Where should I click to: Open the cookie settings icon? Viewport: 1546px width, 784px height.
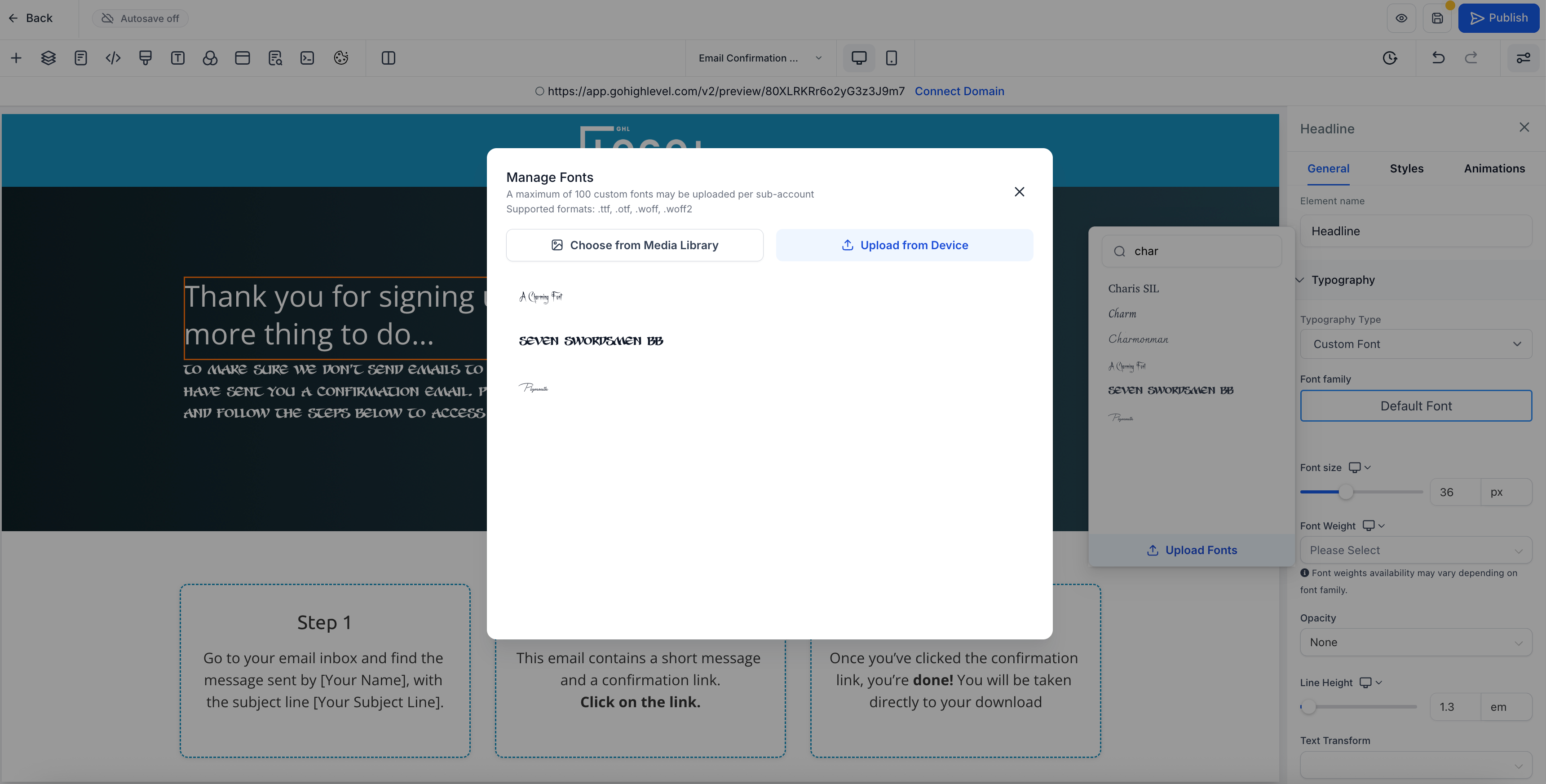pos(340,57)
